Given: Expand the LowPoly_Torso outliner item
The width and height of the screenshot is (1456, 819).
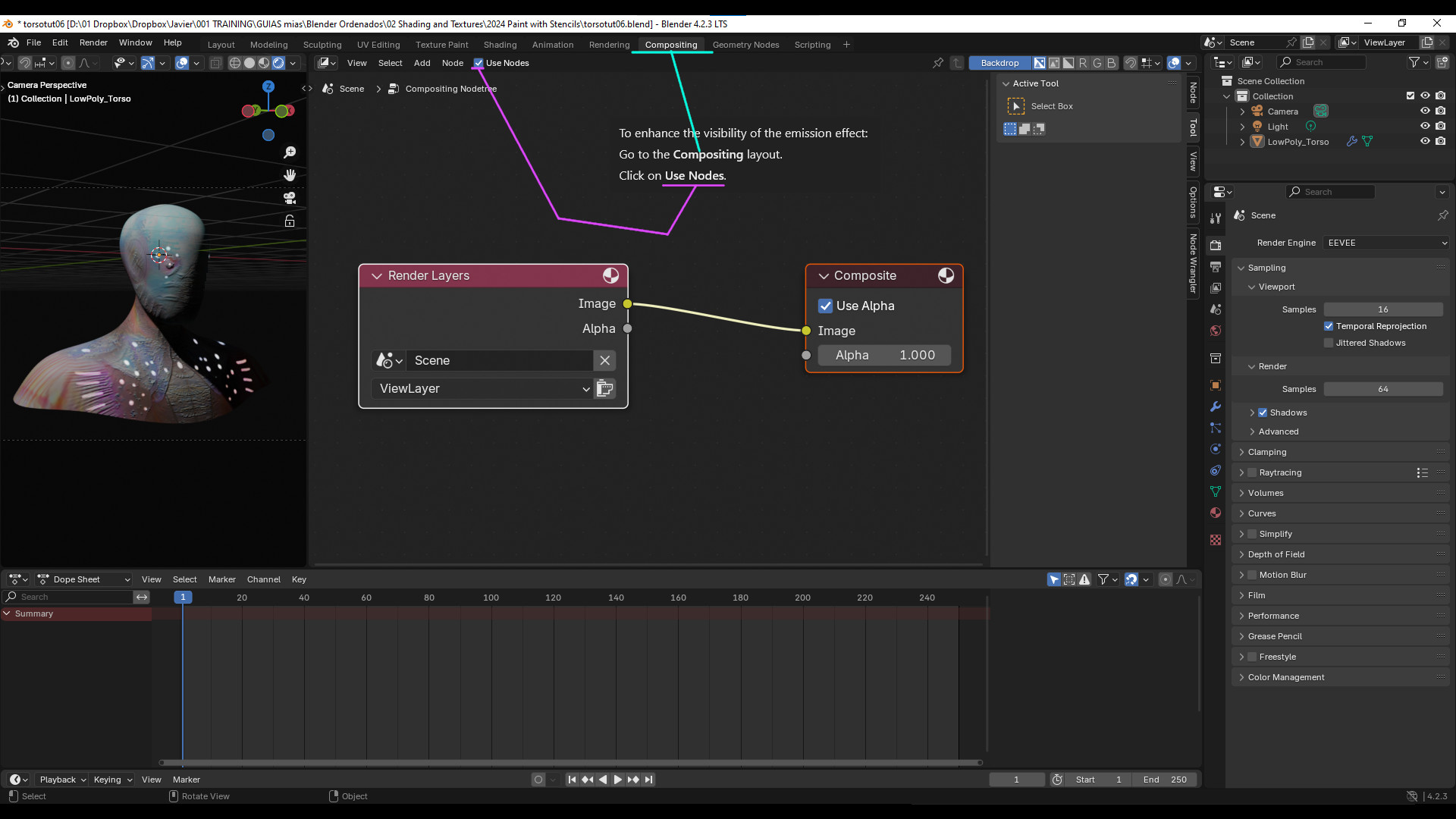Looking at the screenshot, I should 1242,142.
